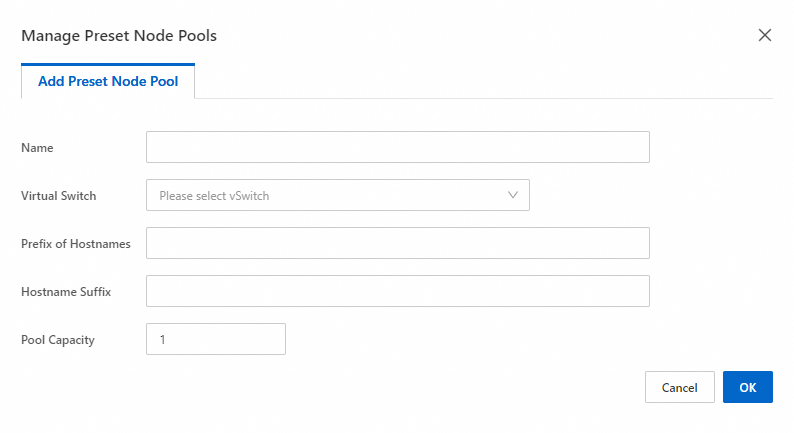Select the Add Preset Node Pool tab
Screen dimensions: 794x433
pyautogui.click(x=108, y=82)
